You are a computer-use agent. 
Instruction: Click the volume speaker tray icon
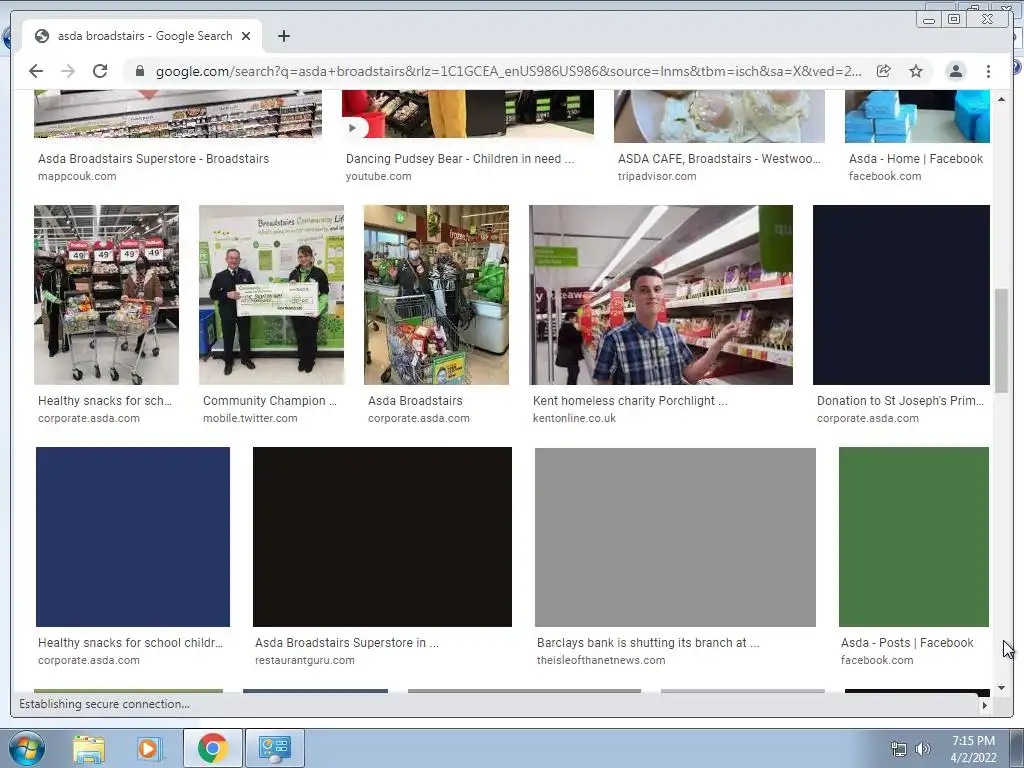point(923,749)
